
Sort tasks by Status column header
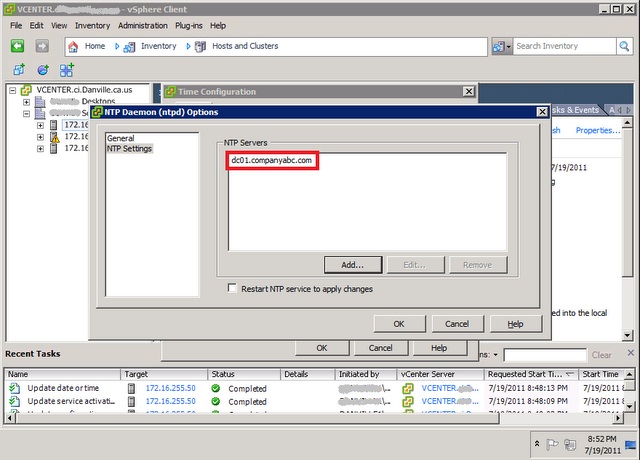(244, 374)
